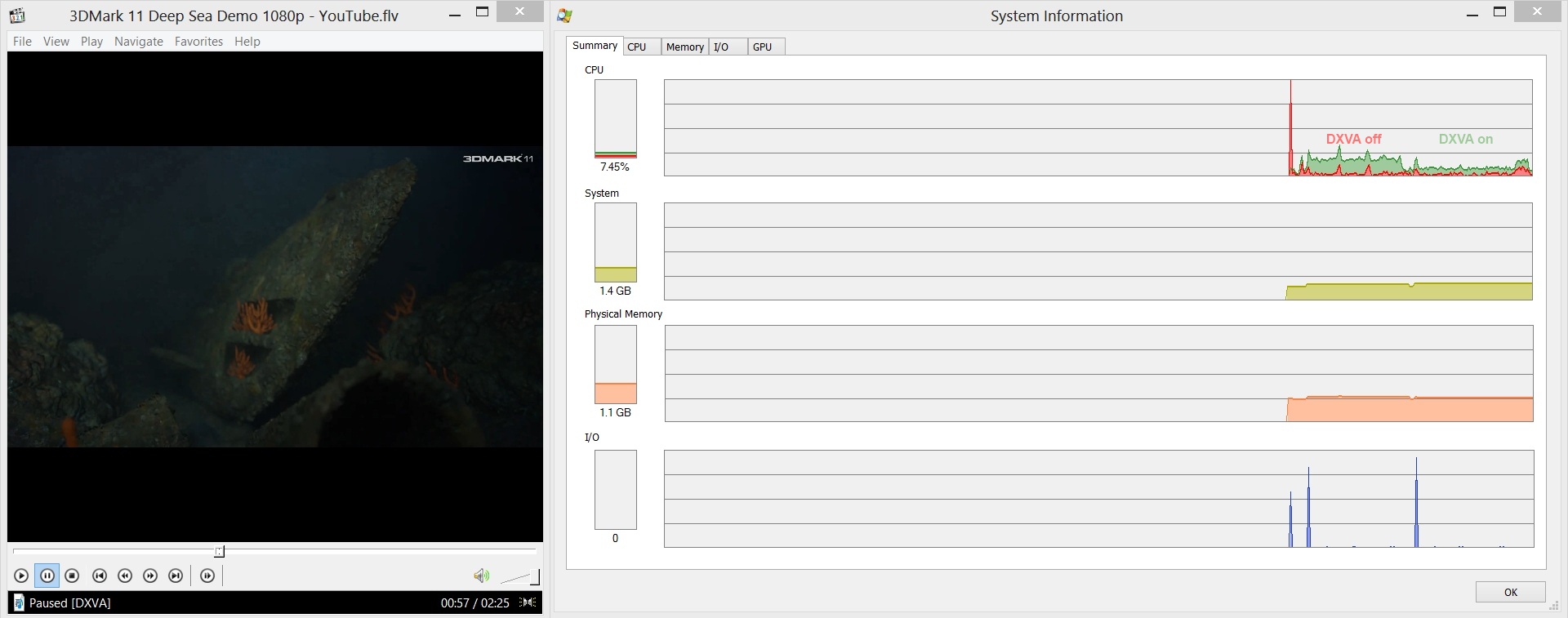Click the System commit history graph

(1098, 251)
